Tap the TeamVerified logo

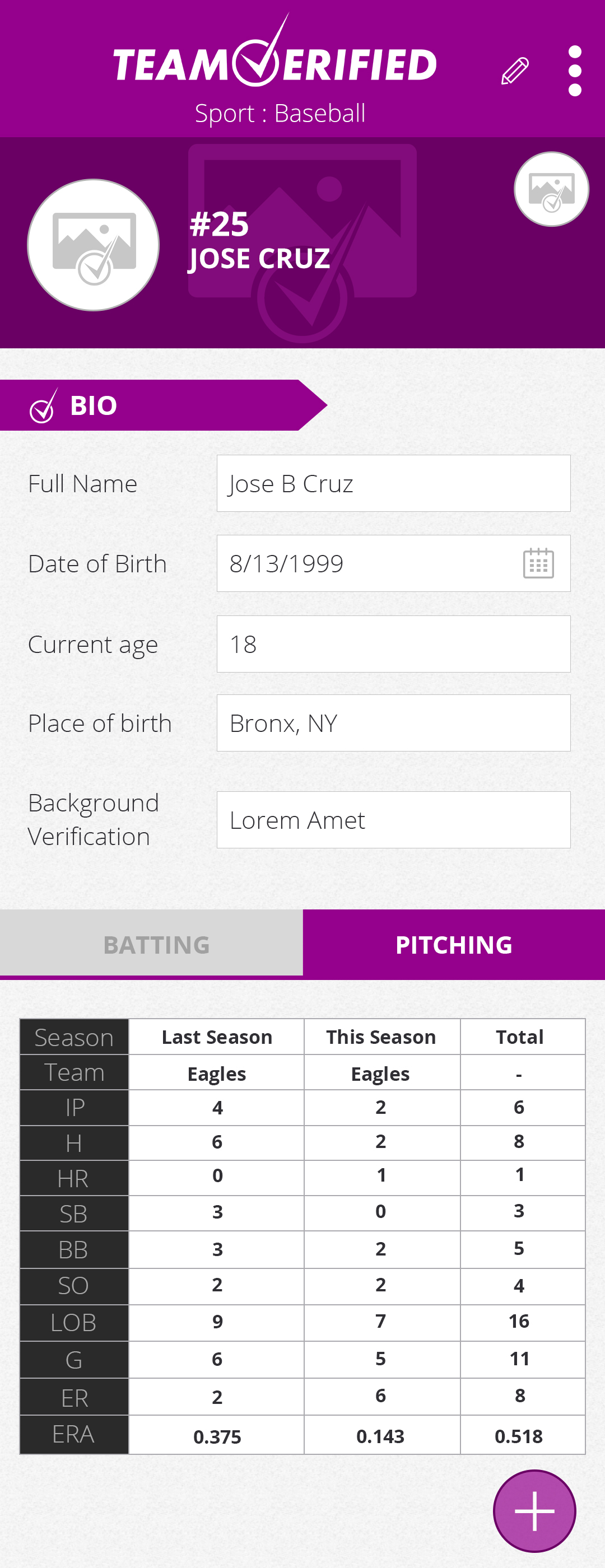[x=274, y=59]
